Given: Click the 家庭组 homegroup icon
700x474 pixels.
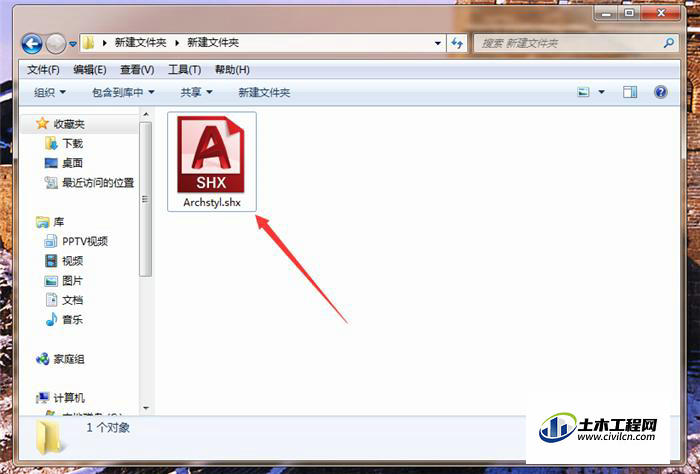Looking at the screenshot, I should point(42,358).
